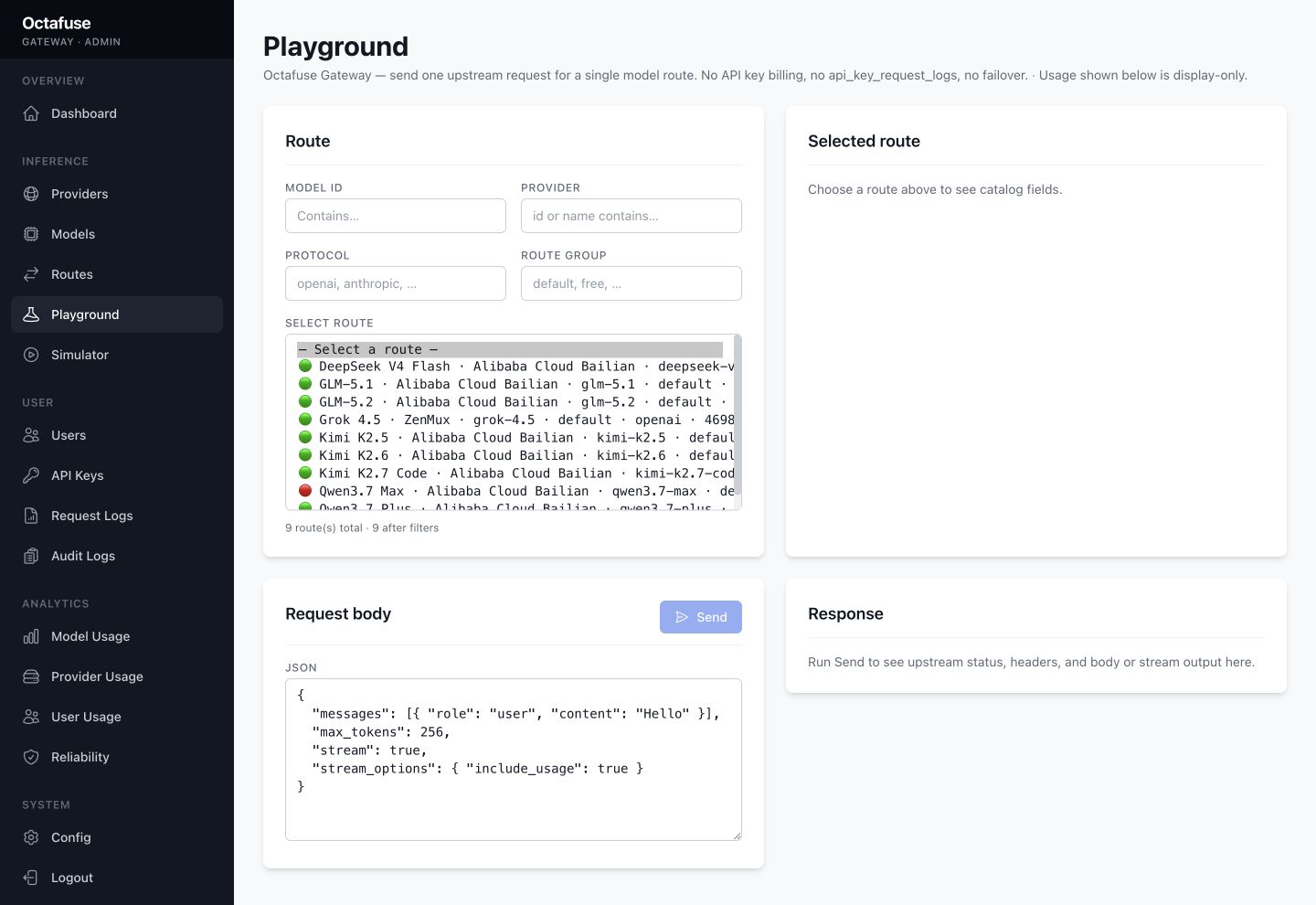Click the Selected route heading
1316x905 pixels.
click(864, 141)
